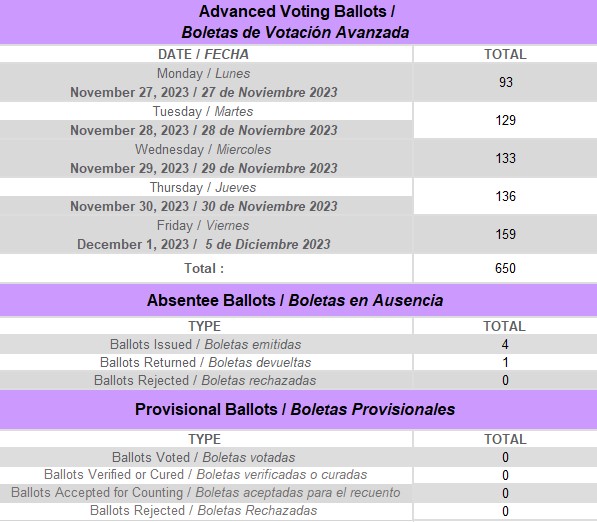Select the DATE / FECHA column header
Image resolution: width=597 pixels, height=522 pixels.
(x=203, y=54)
